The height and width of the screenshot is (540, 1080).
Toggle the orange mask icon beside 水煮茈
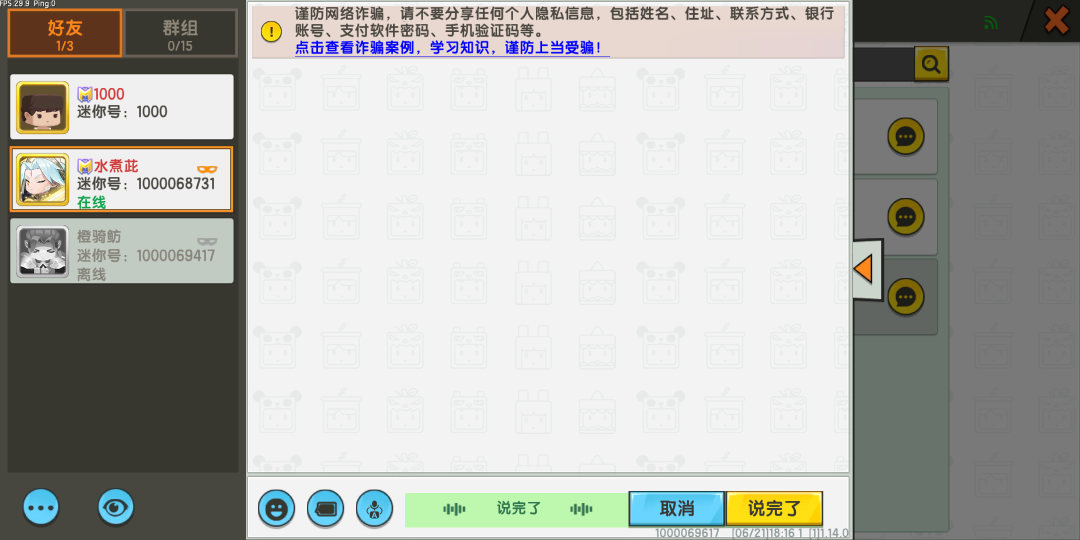click(x=207, y=167)
